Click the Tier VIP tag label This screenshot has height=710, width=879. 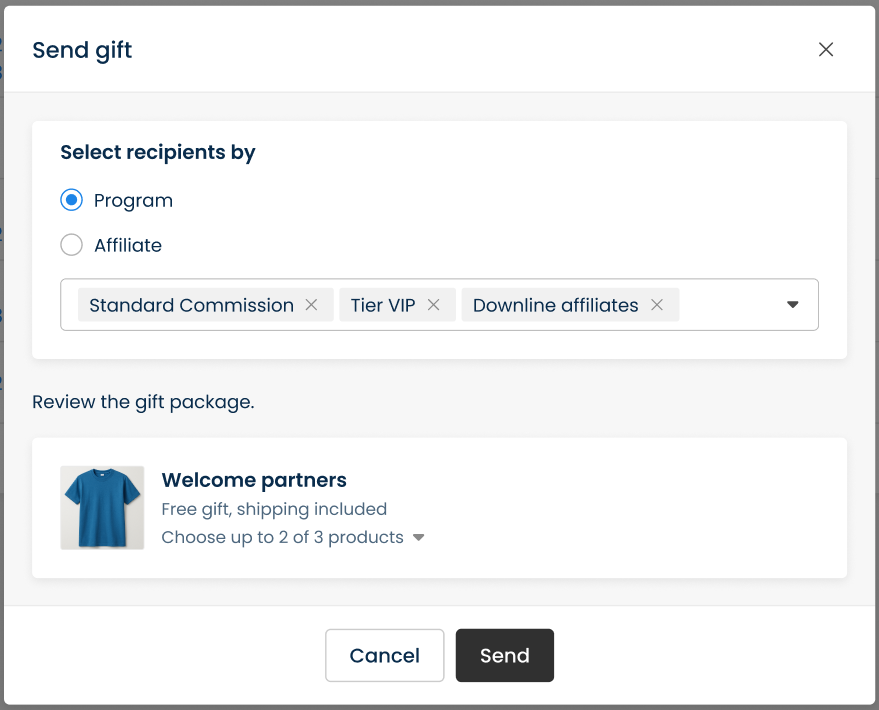pyautogui.click(x=383, y=305)
